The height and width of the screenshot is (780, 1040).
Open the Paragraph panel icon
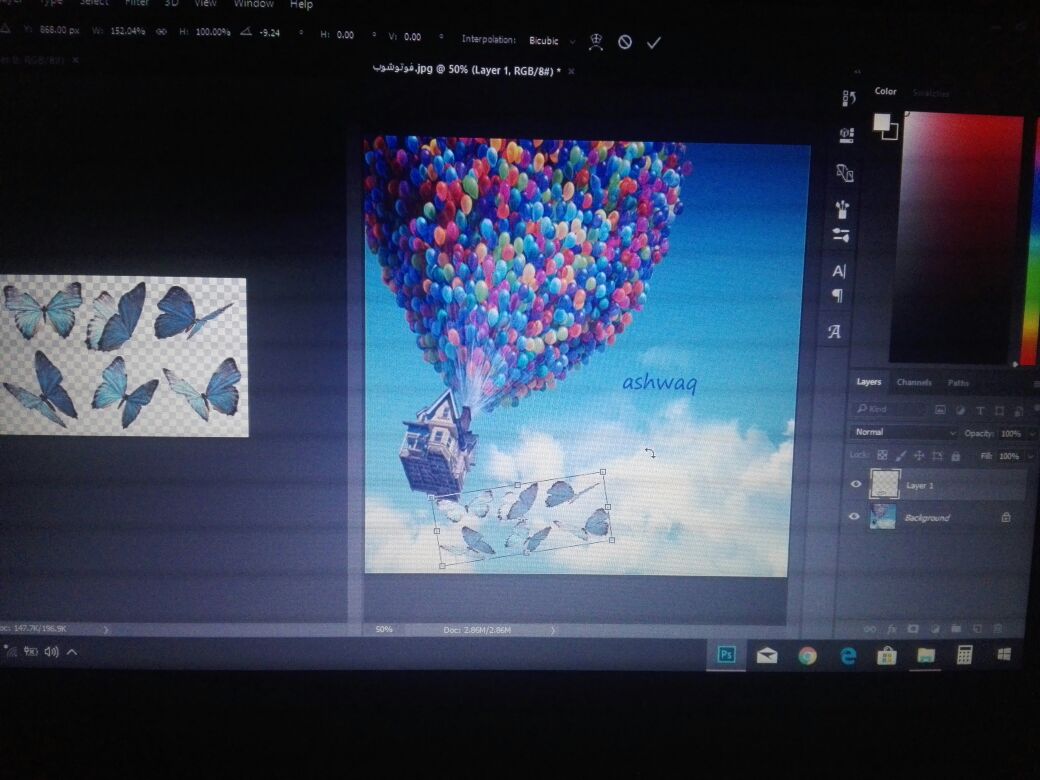[x=838, y=296]
